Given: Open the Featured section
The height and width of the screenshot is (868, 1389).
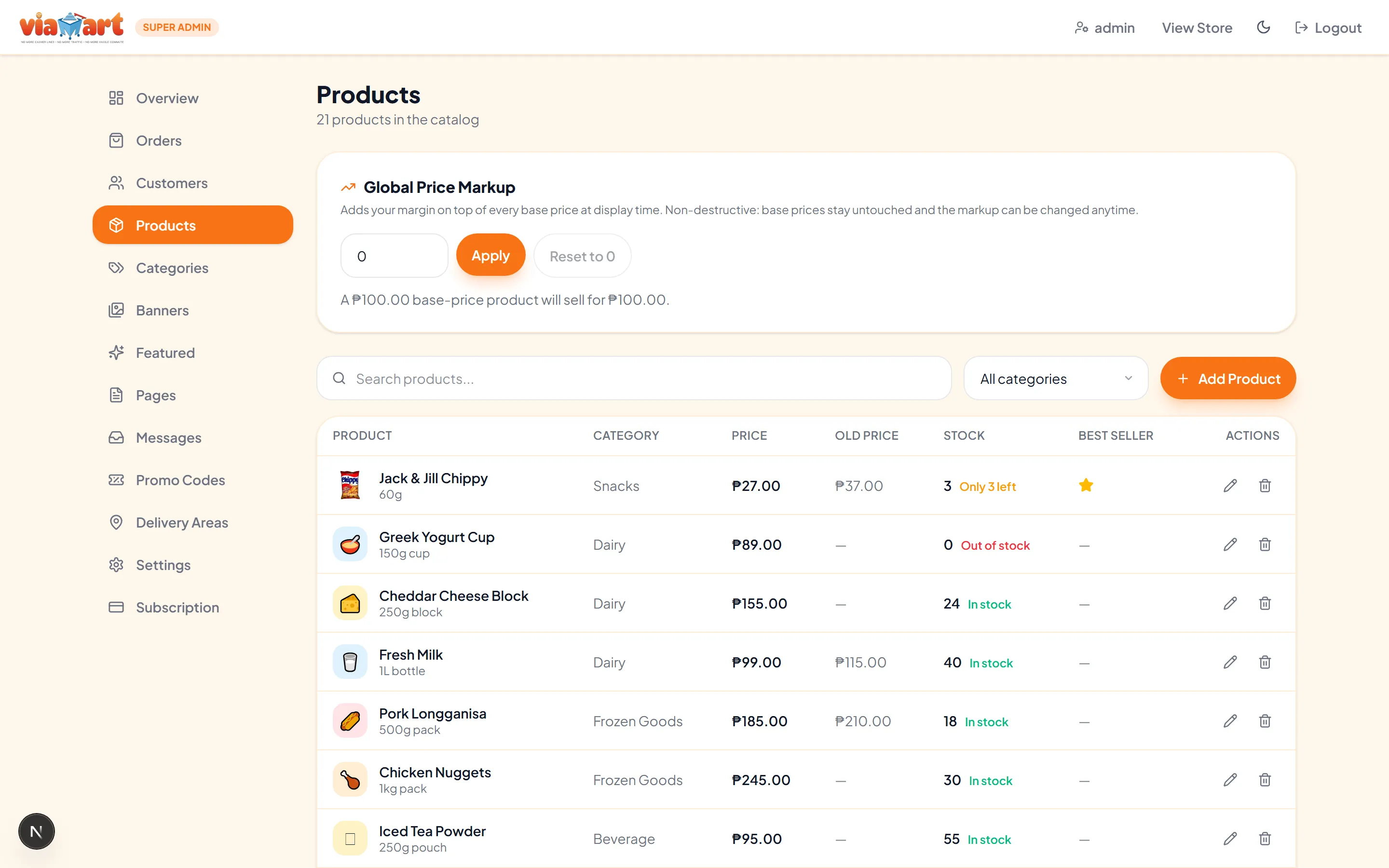Looking at the screenshot, I should coord(193,353).
